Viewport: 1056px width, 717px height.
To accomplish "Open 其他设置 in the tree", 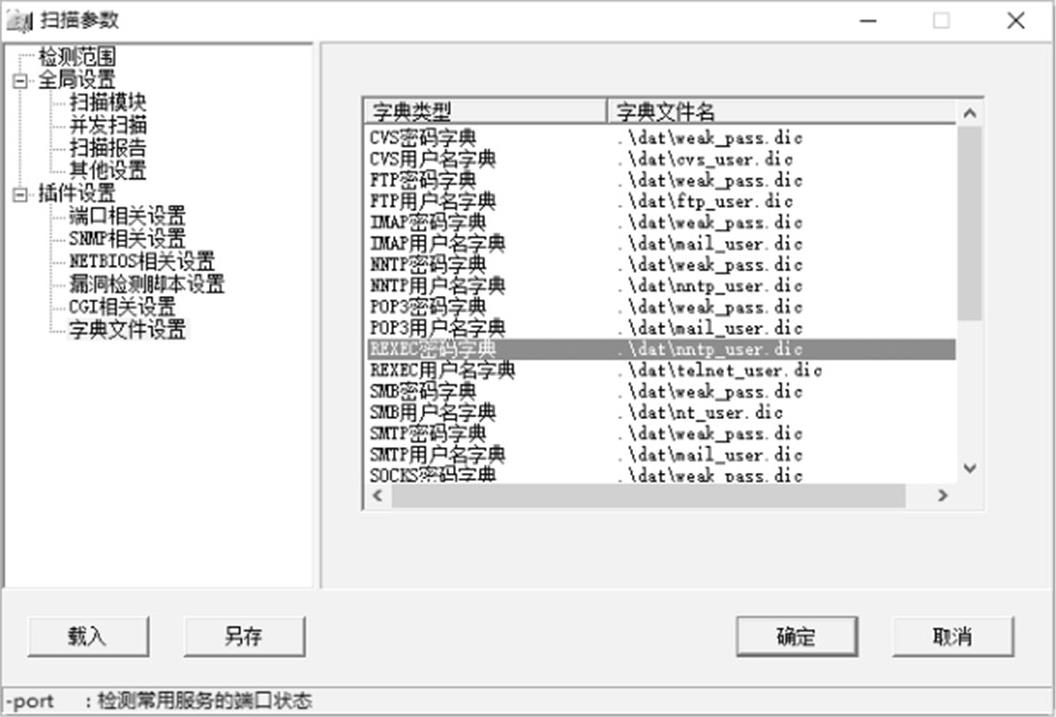I will coord(108,170).
